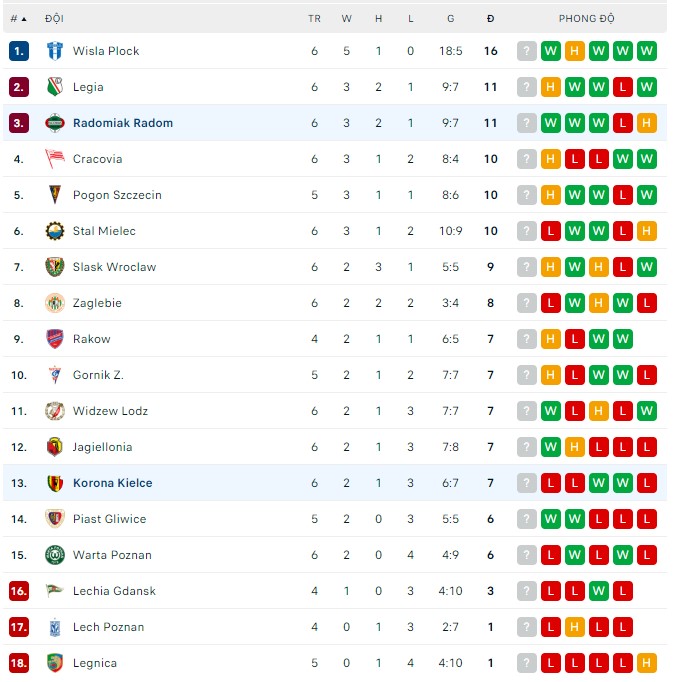Click the PHONG ĐỘ form column header

pos(587,19)
